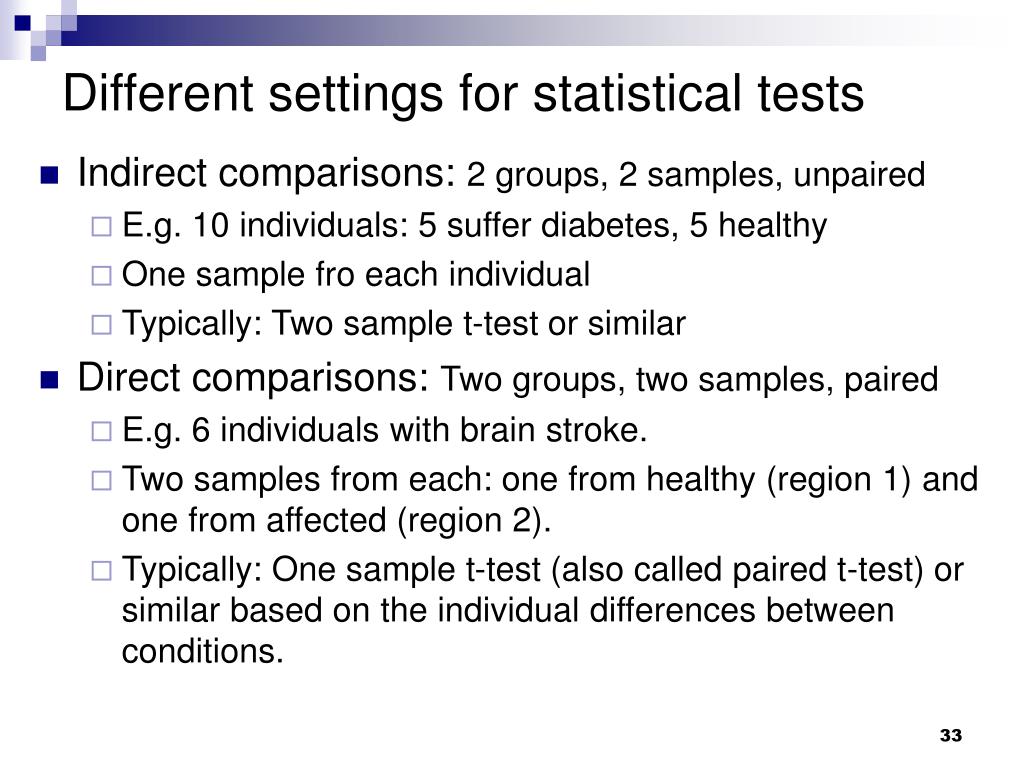Viewport: 1024px width, 768px height.
Task: Click the line '5 suffer diabetes, 5 healthy'
Action: click(x=622, y=226)
